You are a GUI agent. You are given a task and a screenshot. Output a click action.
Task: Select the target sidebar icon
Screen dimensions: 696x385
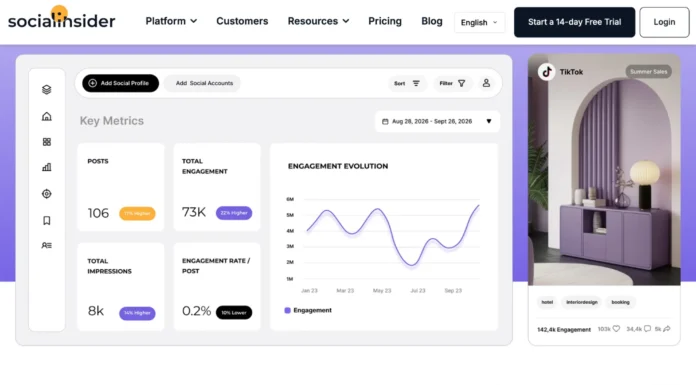click(47, 194)
